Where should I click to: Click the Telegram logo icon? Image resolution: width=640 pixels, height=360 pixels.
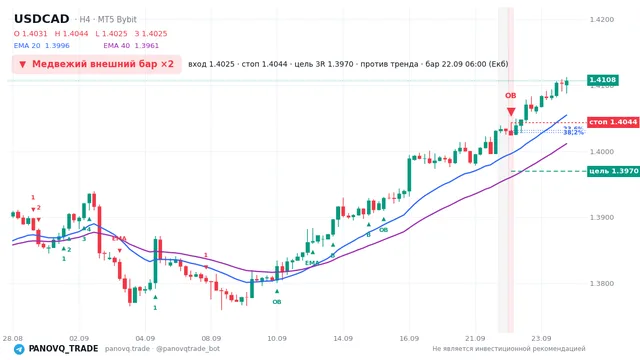tap(19, 349)
